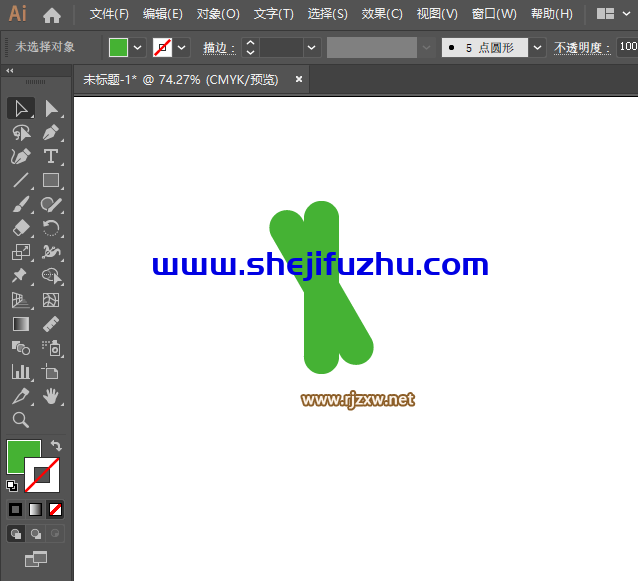Screen dimensions: 638x581
Task: Set paint to solid Color mode
Action: [15, 509]
